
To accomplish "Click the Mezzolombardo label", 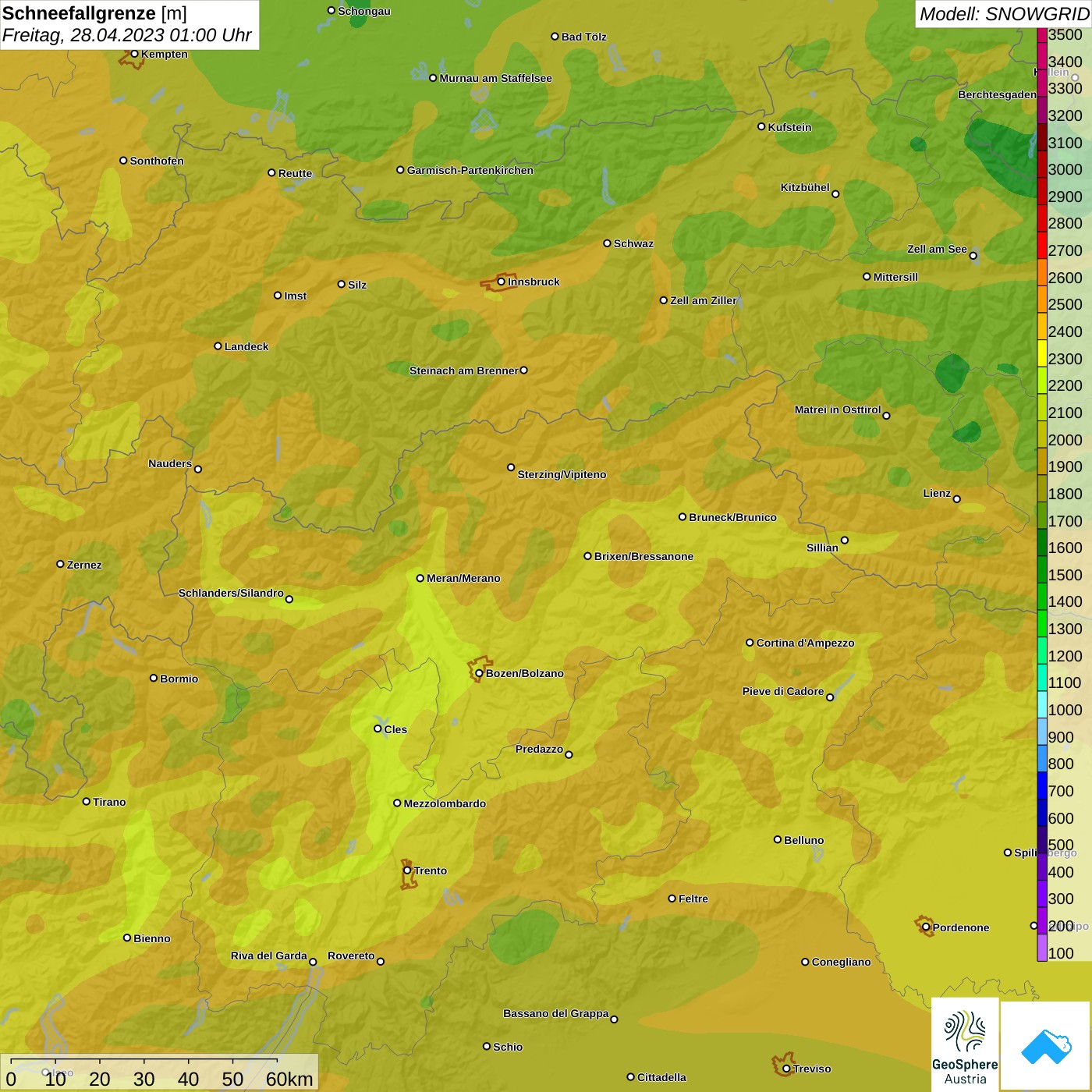I will pos(445,803).
